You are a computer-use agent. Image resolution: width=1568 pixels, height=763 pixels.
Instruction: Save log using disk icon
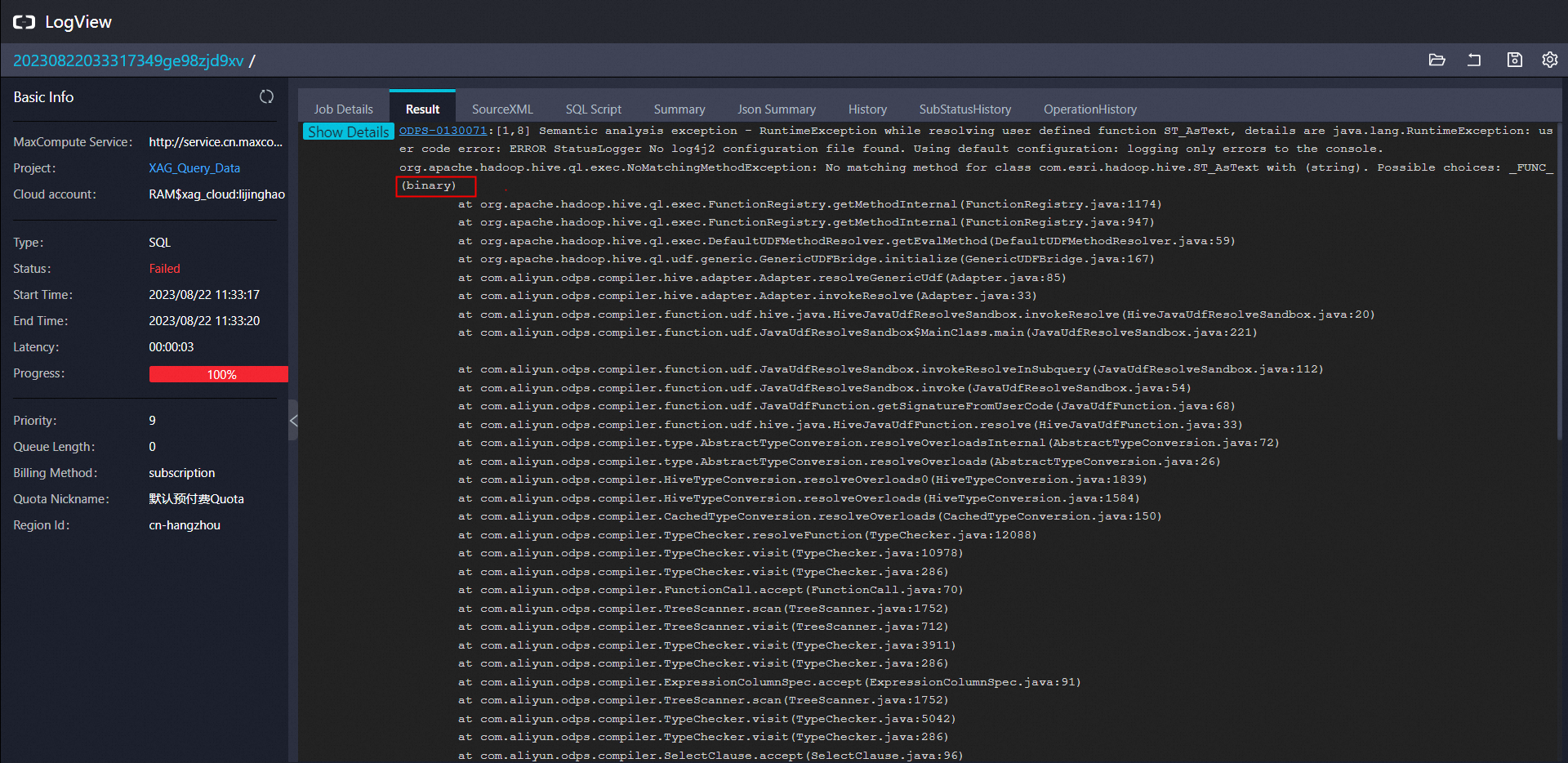(x=1514, y=60)
